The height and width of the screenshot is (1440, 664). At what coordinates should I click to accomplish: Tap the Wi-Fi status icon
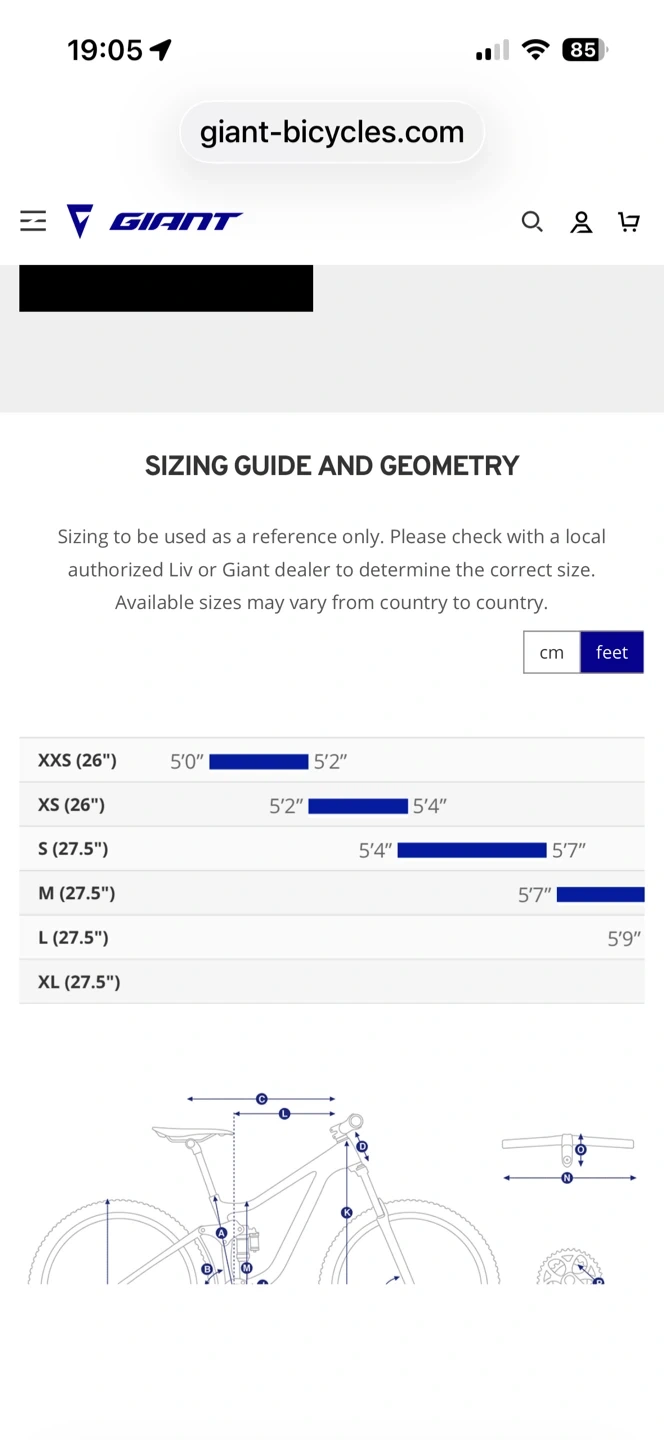click(536, 50)
